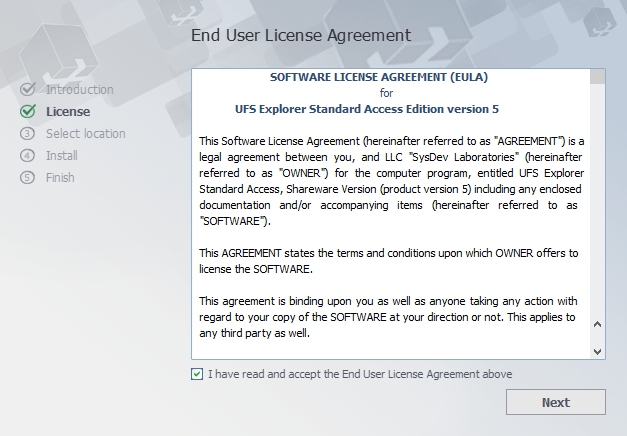
Task: Click the license text scrollbar track
Action: [598, 200]
